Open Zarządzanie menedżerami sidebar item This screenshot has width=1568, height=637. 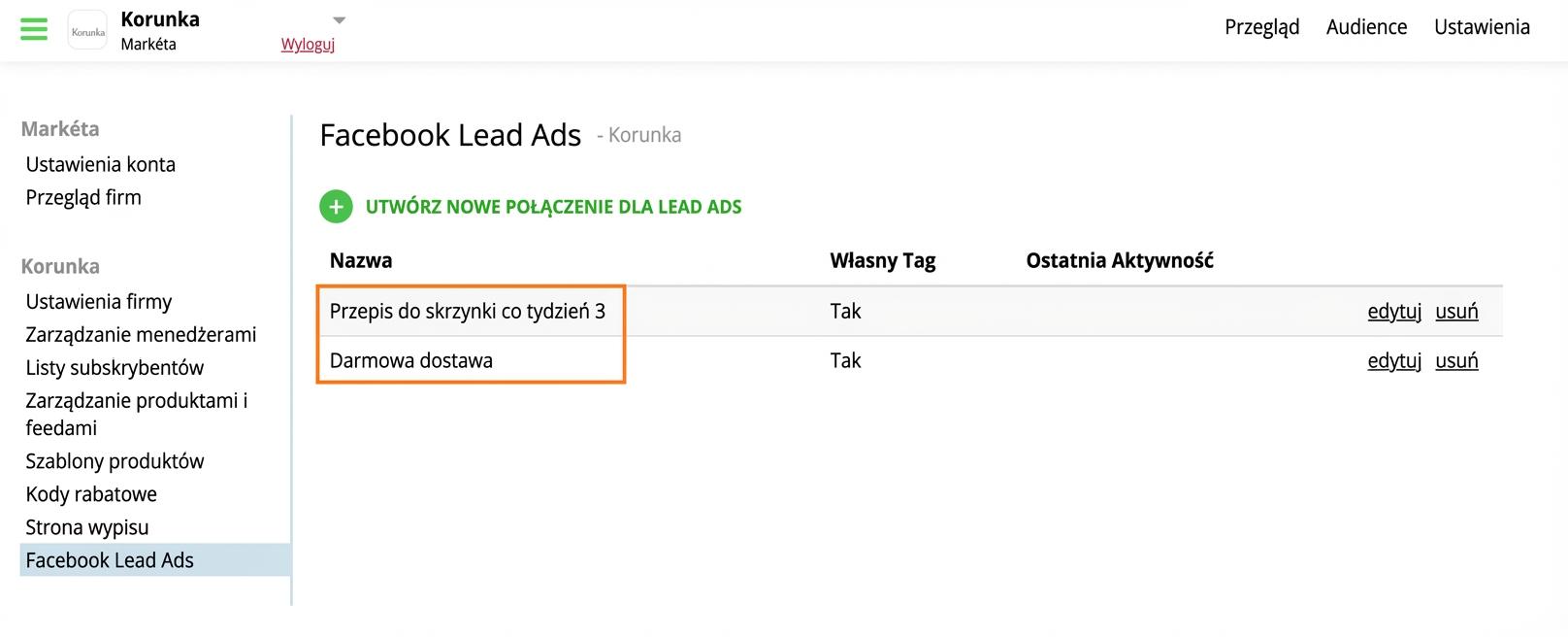click(x=141, y=335)
